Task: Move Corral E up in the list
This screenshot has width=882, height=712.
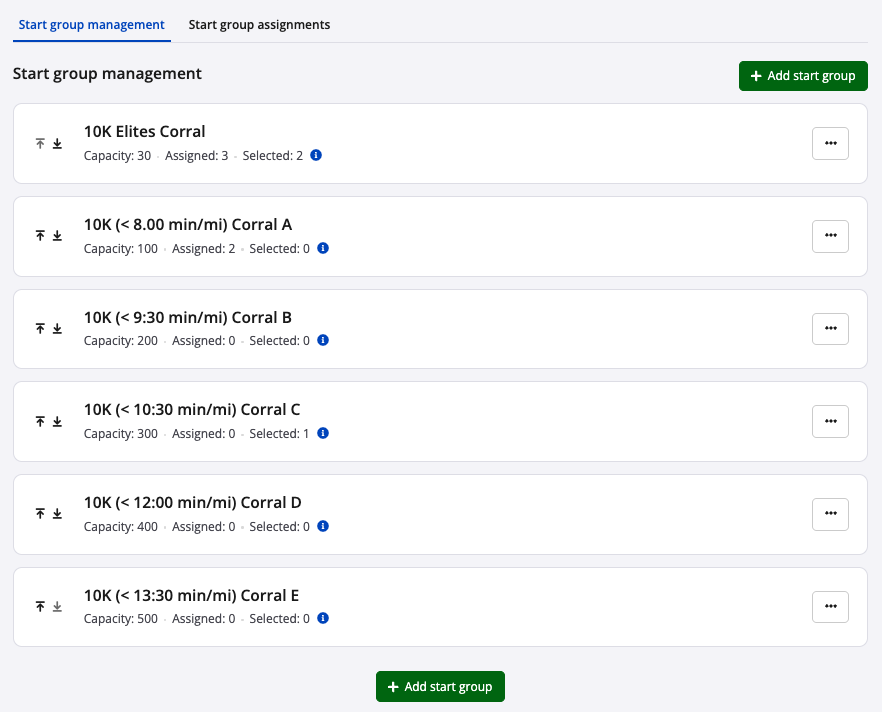Action: pos(41,607)
